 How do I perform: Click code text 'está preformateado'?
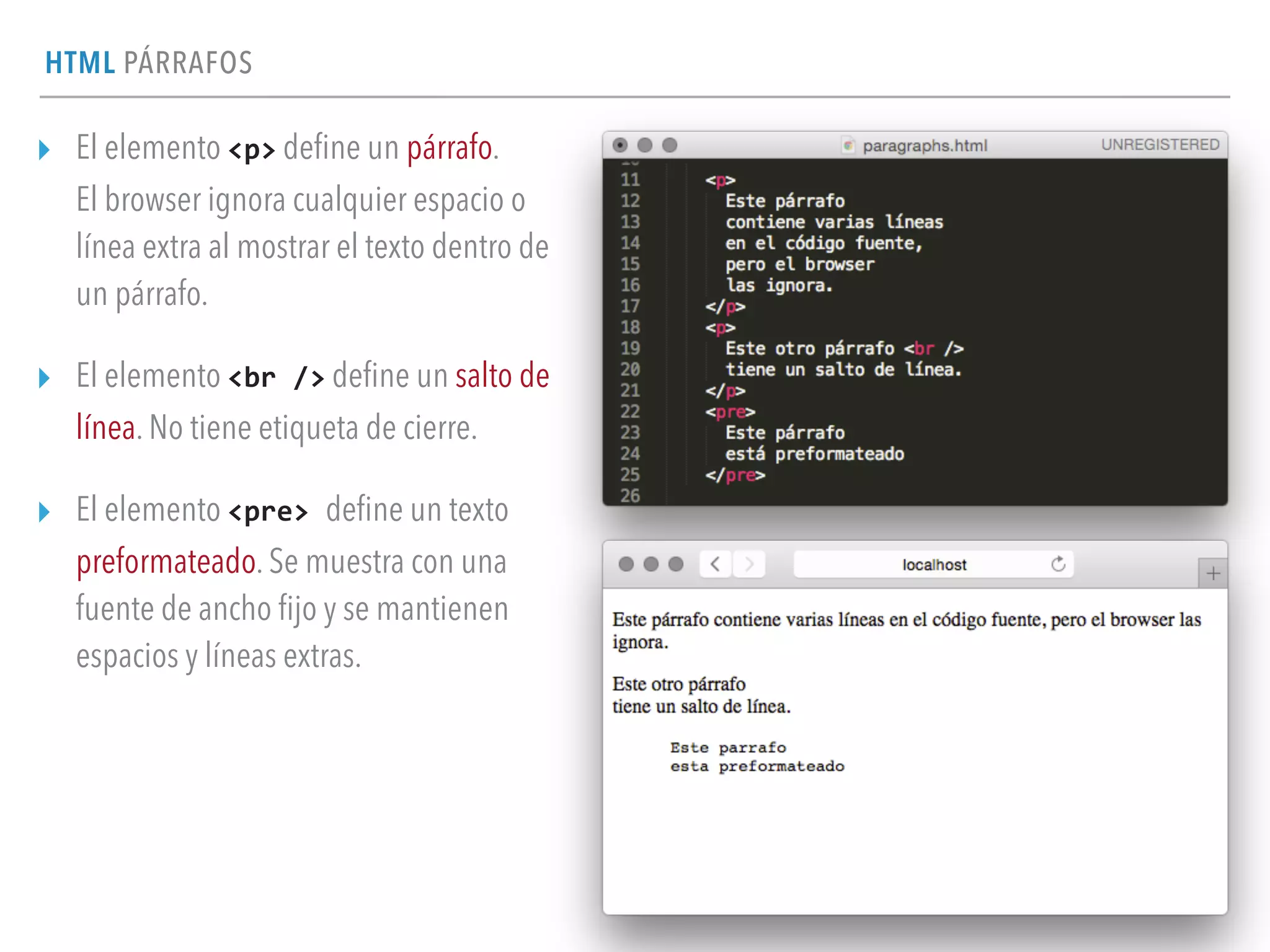[x=815, y=454]
